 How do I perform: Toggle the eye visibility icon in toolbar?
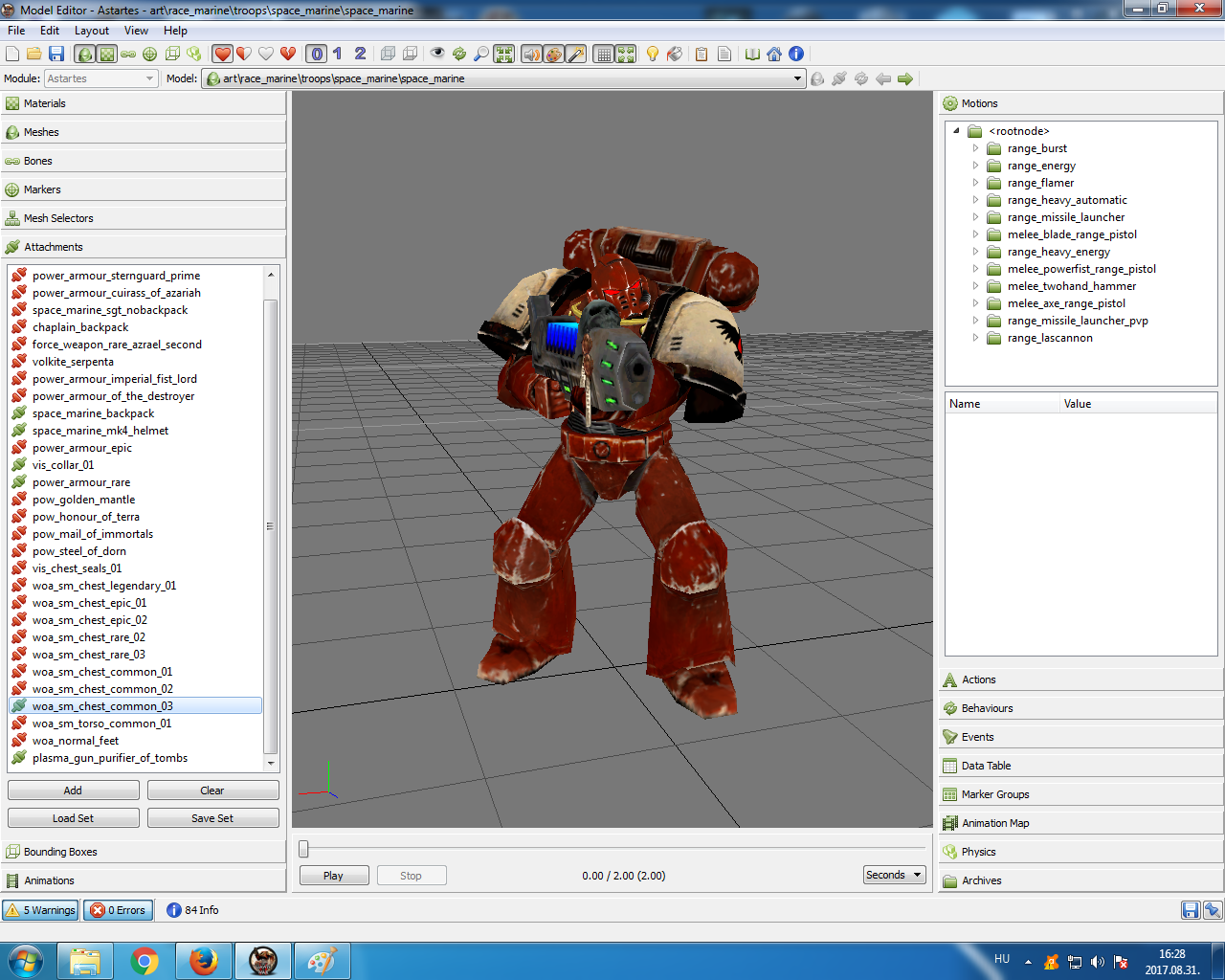coord(437,55)
